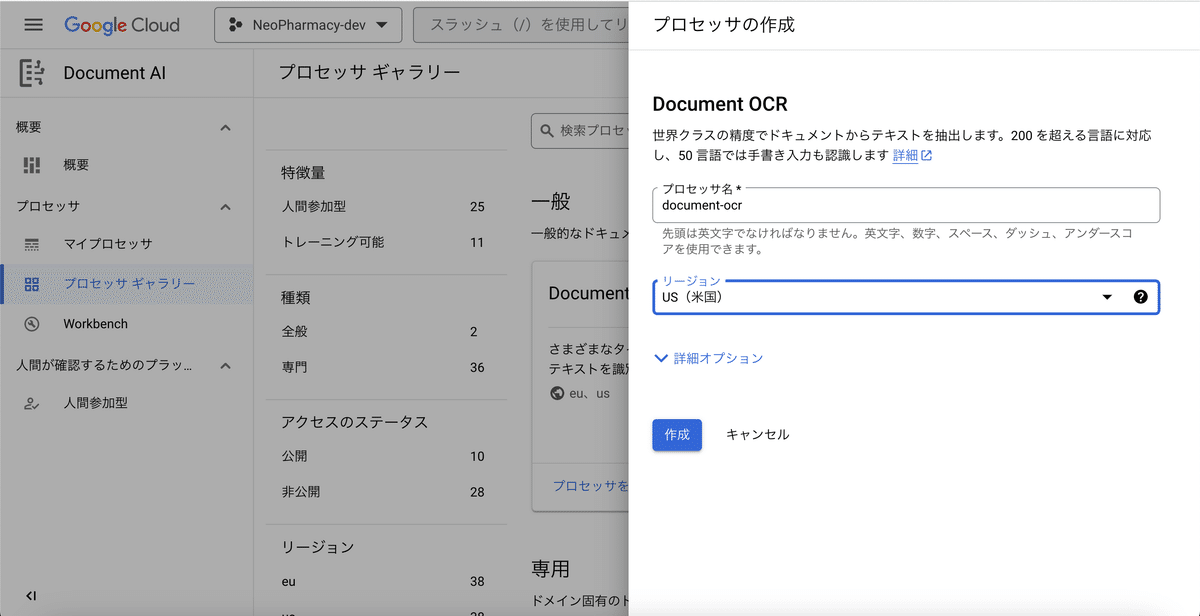This screenshot has width=1200, height=616.
Task: Select プロセッサ ギャラリー in sidebar
Action: click(126, 284)
